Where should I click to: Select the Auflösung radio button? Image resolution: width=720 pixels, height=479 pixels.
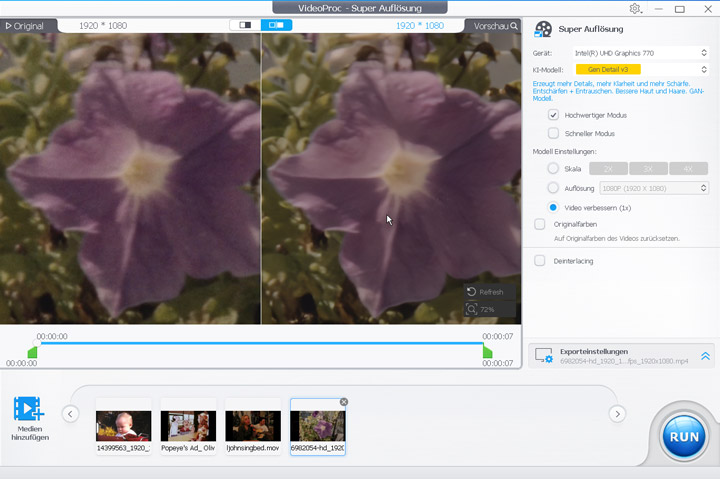point(553,188)
